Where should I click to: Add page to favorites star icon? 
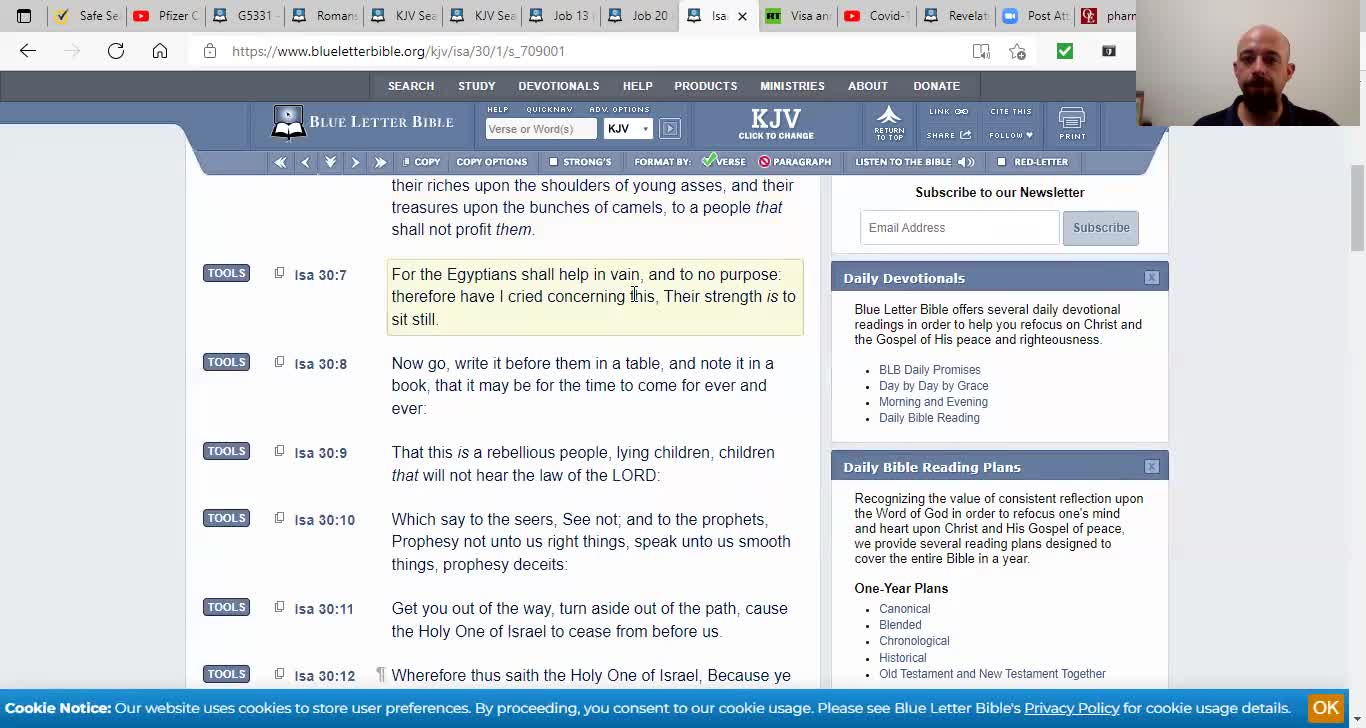(1017, 51)
